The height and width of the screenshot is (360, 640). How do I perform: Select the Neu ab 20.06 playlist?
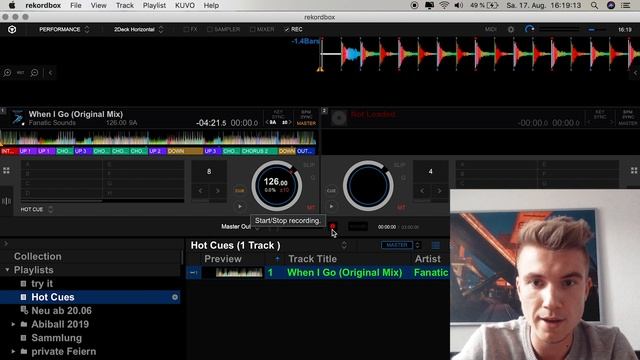61,311
